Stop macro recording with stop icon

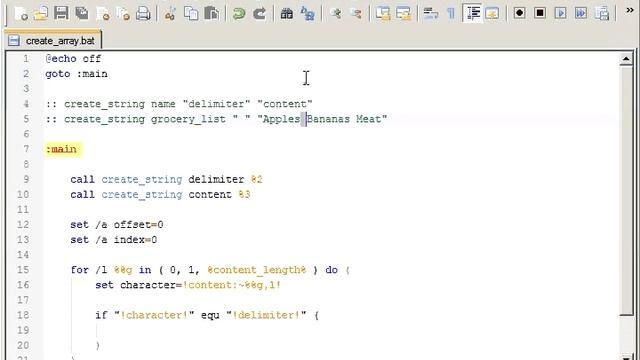pyautogui.click(x=540, y=13)
